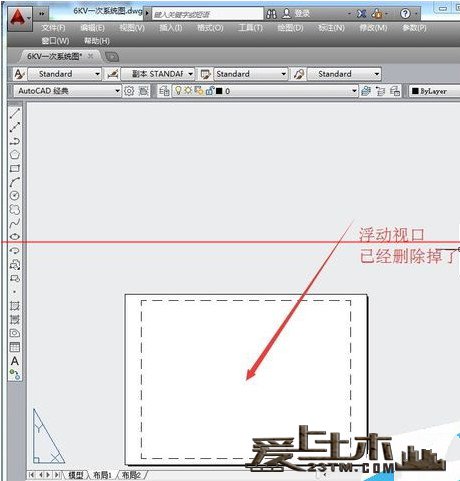Select the Circle draw tool
The image size is (460, 481).
point(15,196)
